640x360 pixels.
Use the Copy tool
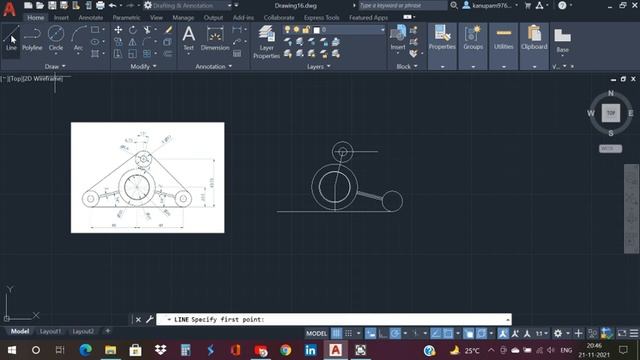(118, 42)
